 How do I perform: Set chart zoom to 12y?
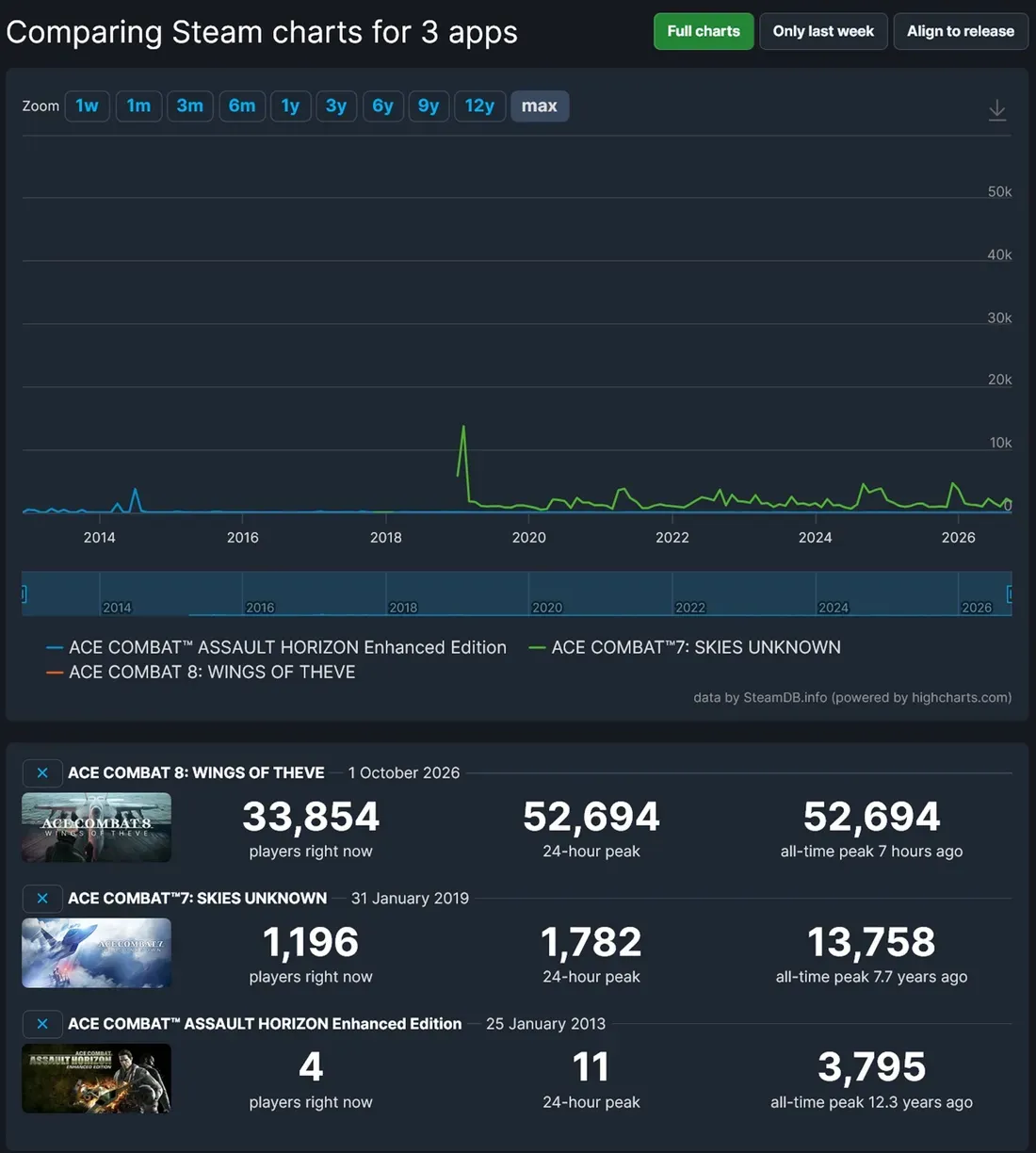click(x=479, y=106)
